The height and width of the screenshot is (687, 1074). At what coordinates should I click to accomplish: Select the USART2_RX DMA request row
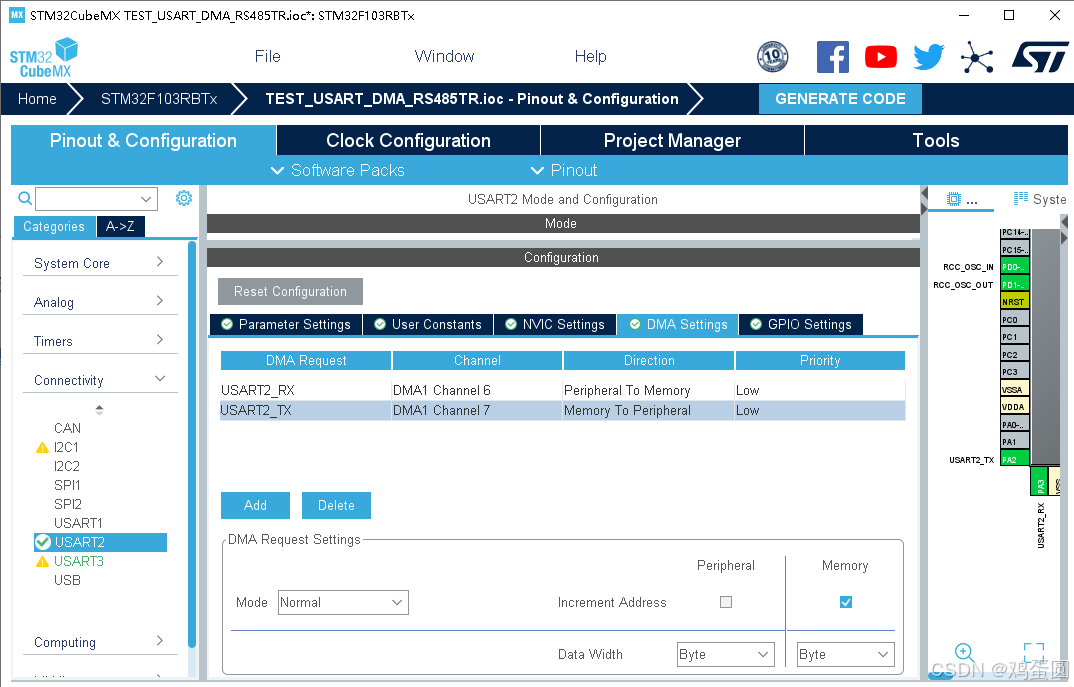point(562,390)
